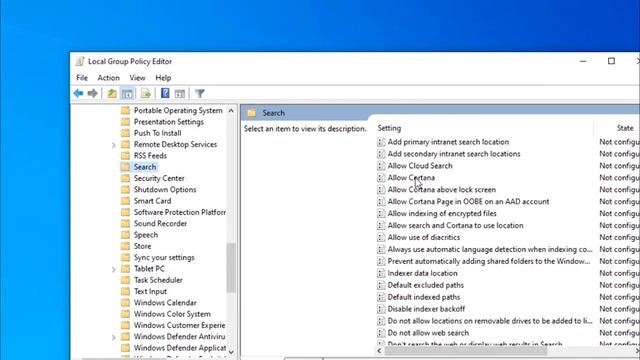Select Software Protection Platform in tree
The height and width of the screenshot is (360, 640).
(x=180, y=212)
